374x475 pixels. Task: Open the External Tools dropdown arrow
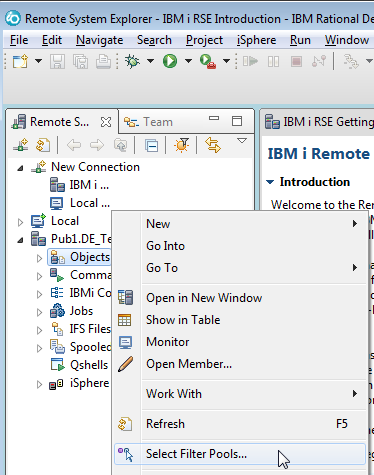coord(226,61)
